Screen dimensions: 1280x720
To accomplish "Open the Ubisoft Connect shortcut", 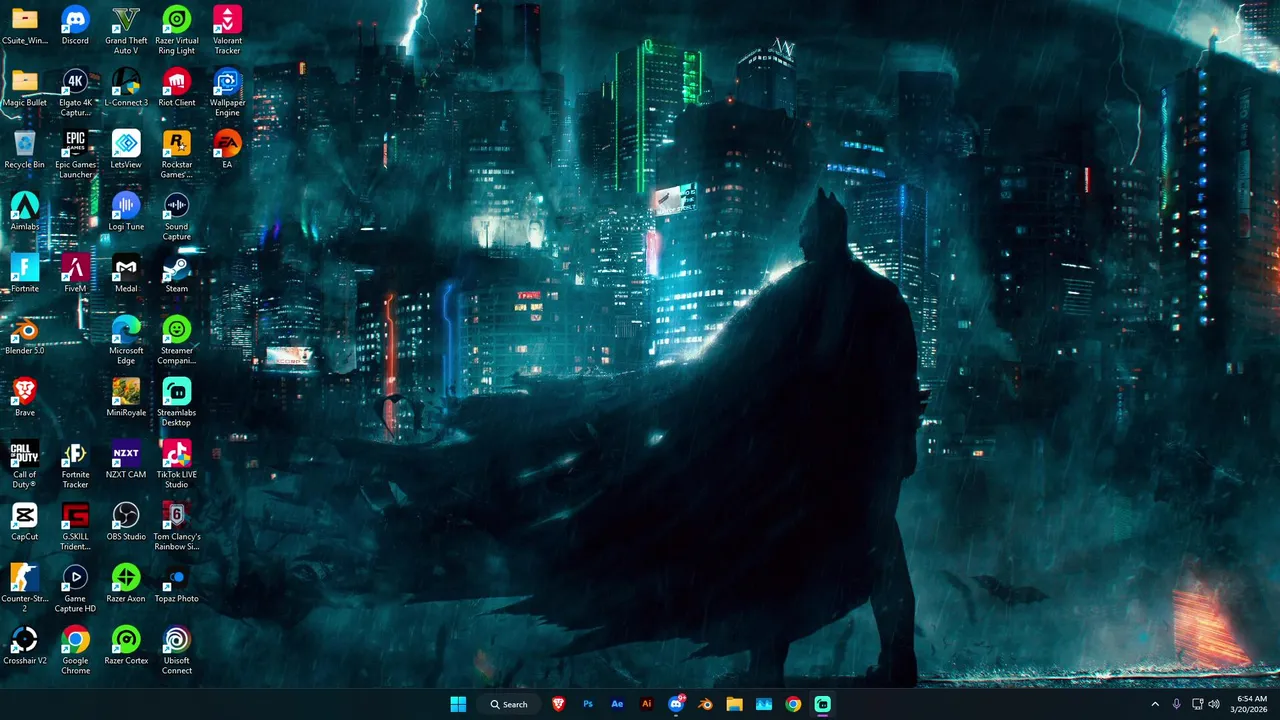I will (x=177, y=651).
